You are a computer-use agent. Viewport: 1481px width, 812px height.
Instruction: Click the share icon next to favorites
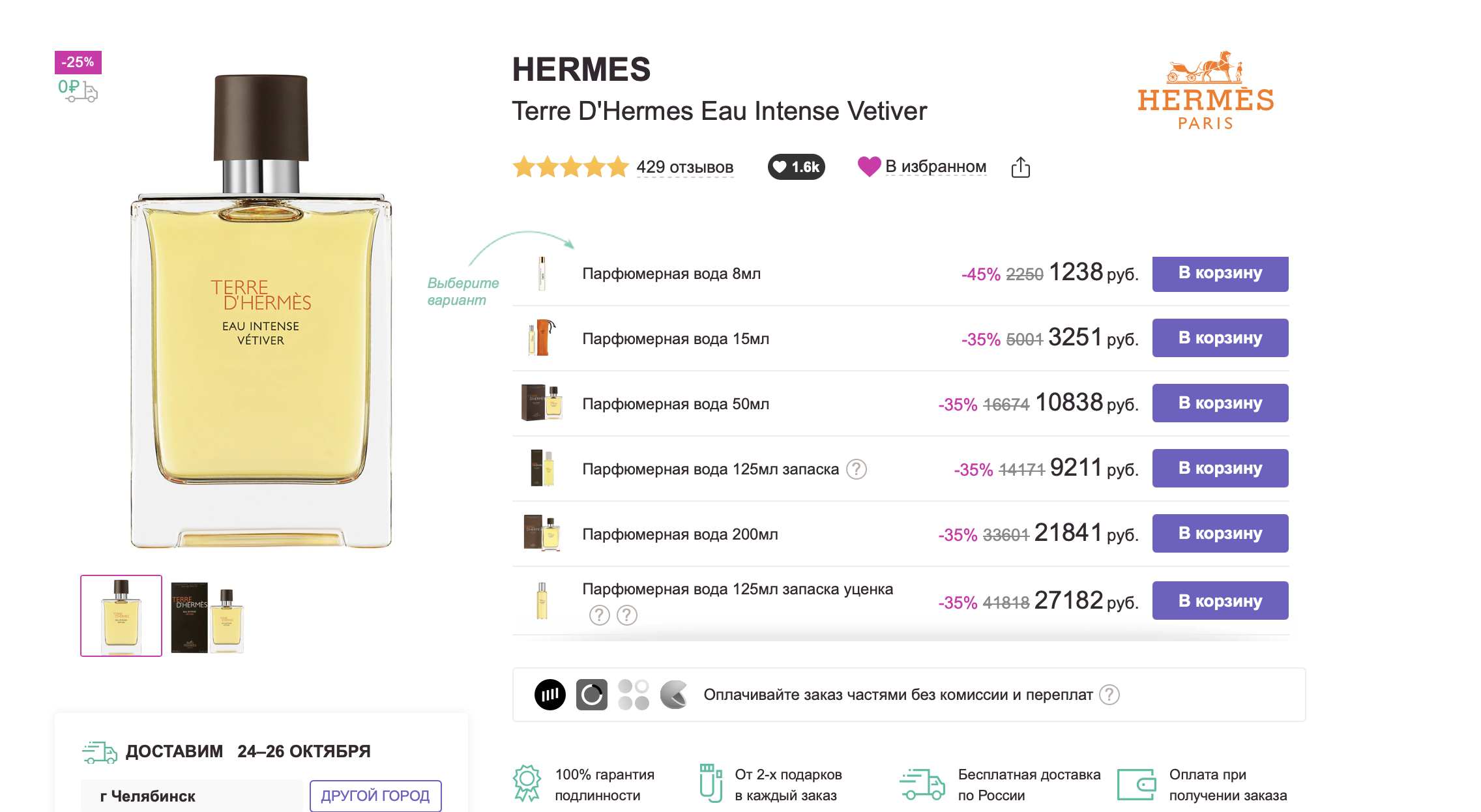(1020, 167)
